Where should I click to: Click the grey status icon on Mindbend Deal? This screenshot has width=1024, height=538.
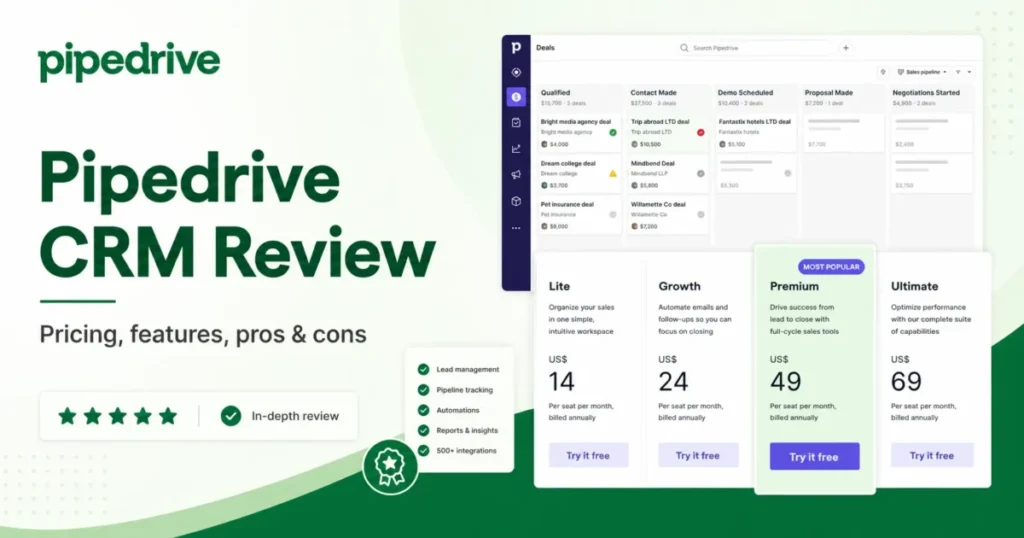(x=701, y=174)
